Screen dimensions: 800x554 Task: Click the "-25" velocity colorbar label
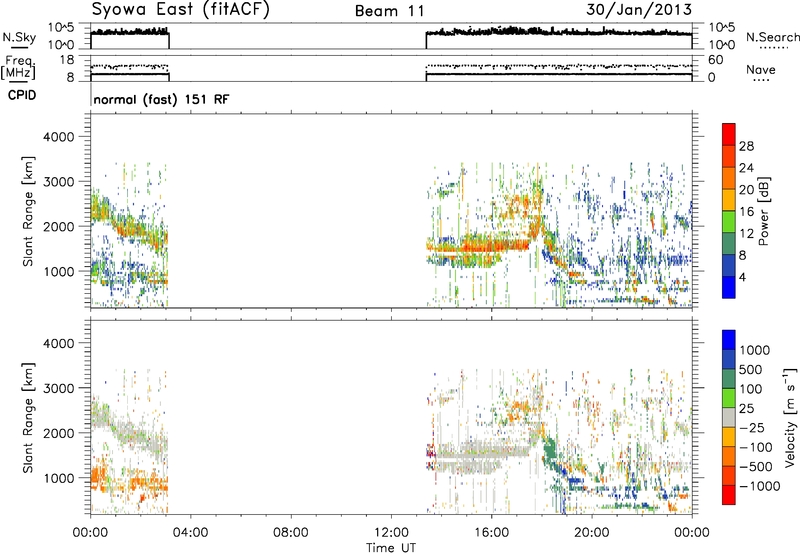751,428
